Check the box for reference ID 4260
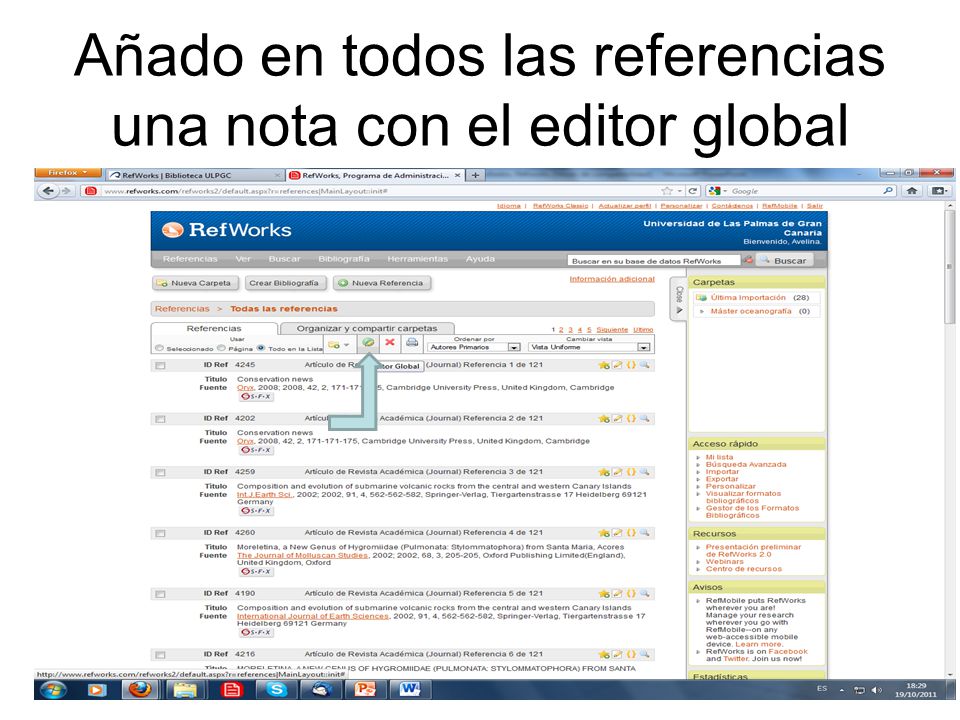 tap(160, 533)
